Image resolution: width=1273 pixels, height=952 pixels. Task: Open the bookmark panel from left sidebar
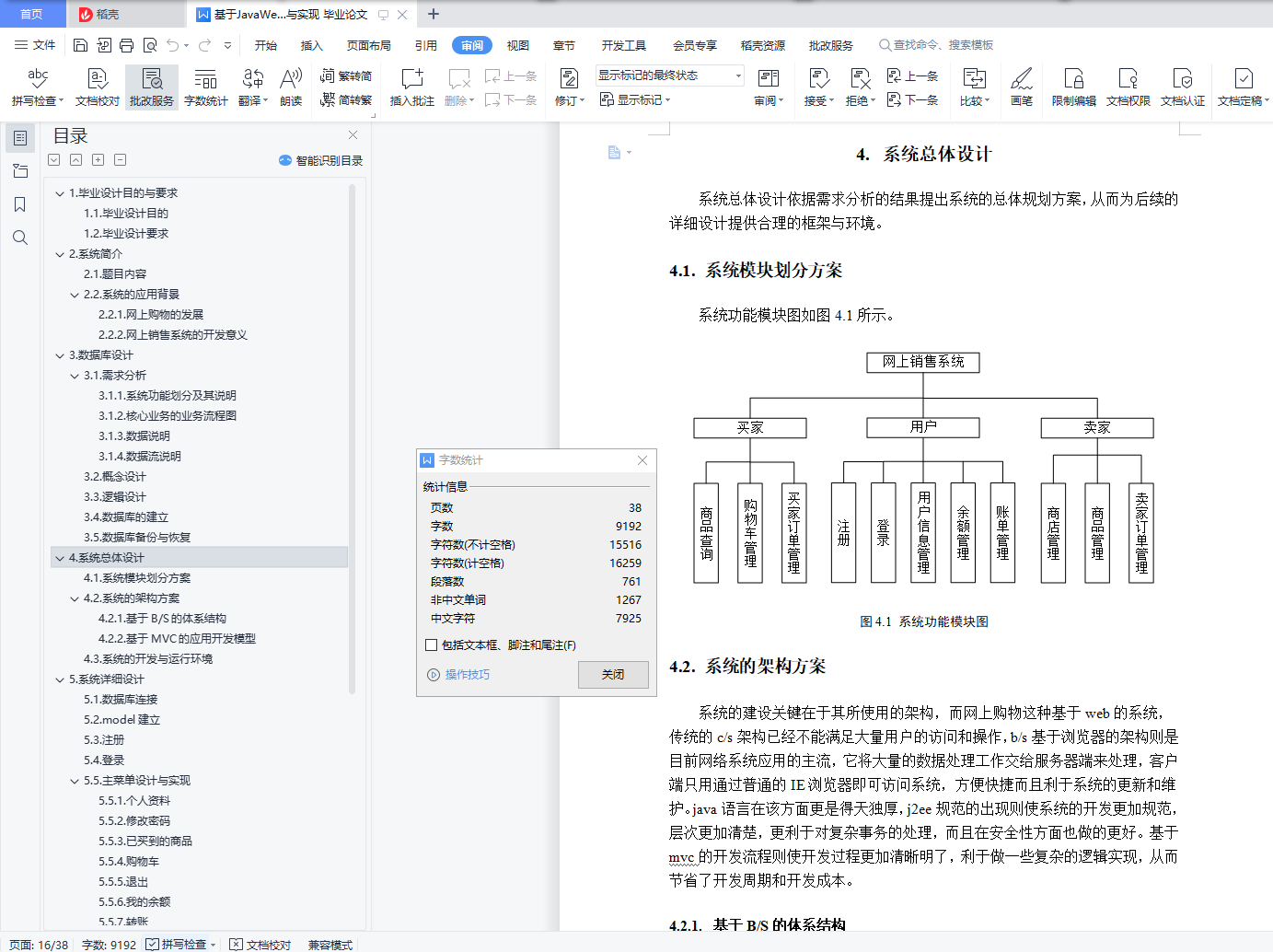click(20, 204)
